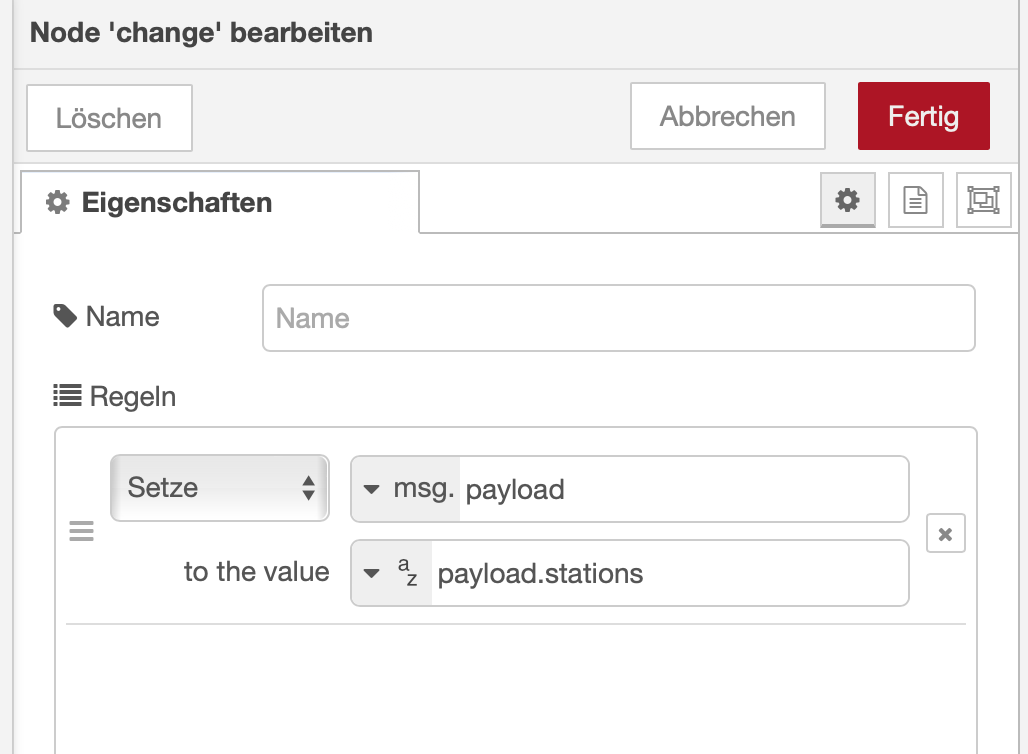Expand the value type dropdown arrow
Viewport: 1028px width, 754px height.
(372, 573)
